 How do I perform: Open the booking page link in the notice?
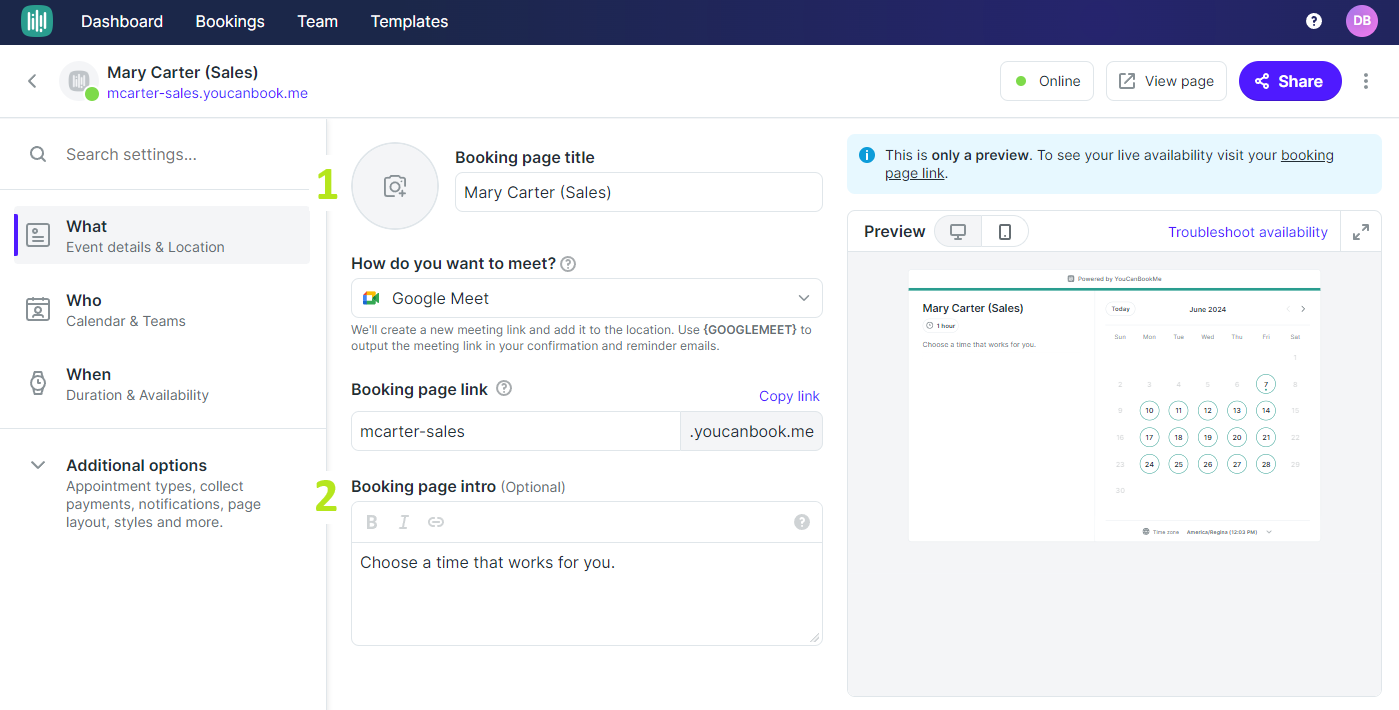(x=1110, y=164)
